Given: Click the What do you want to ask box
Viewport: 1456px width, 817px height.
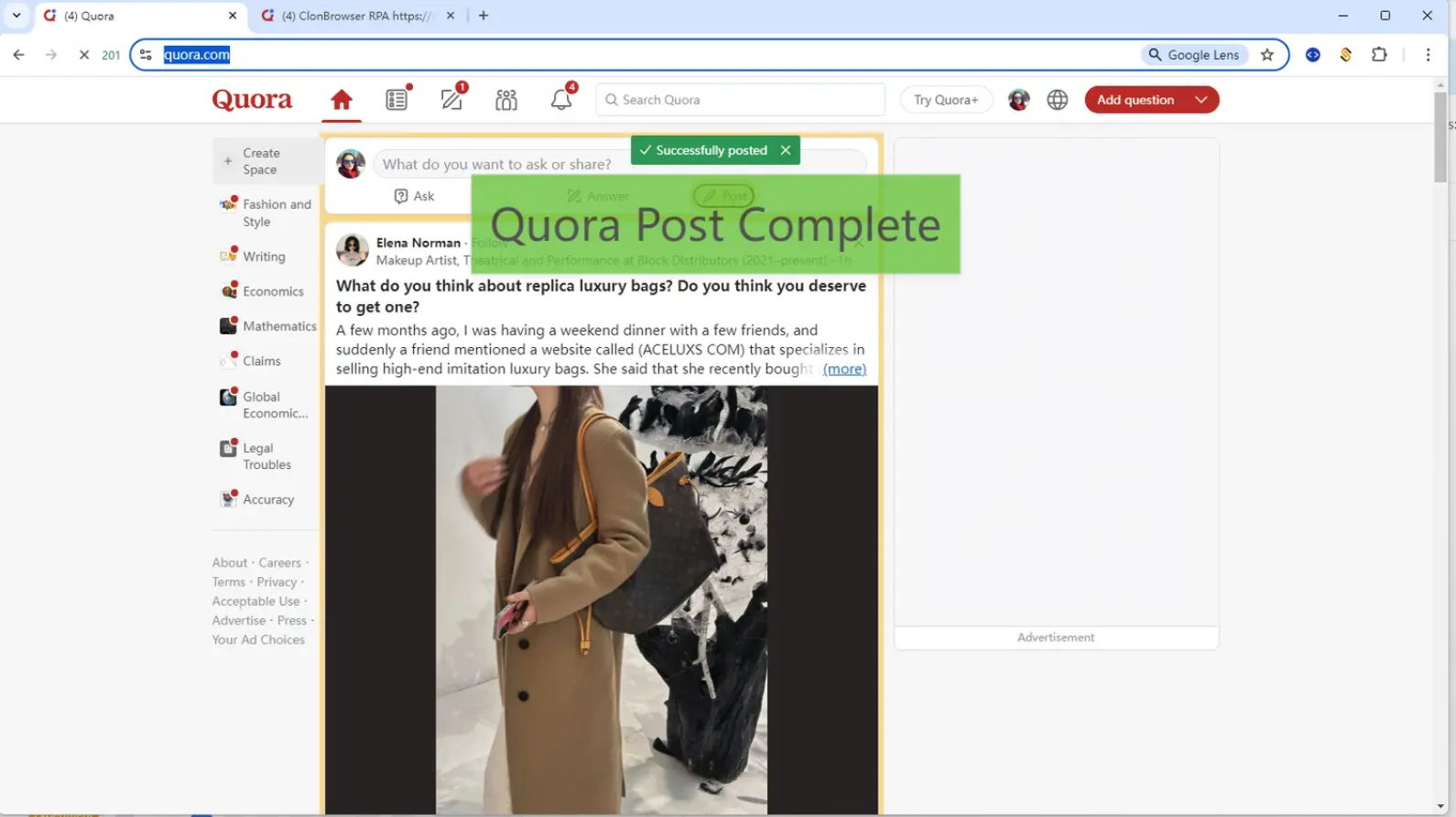Looking at the screenshot, I should tap(619, 164).
